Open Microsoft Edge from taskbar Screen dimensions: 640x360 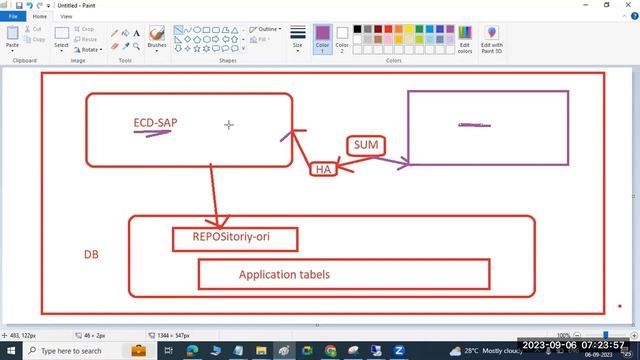click(x=192, y=351)
